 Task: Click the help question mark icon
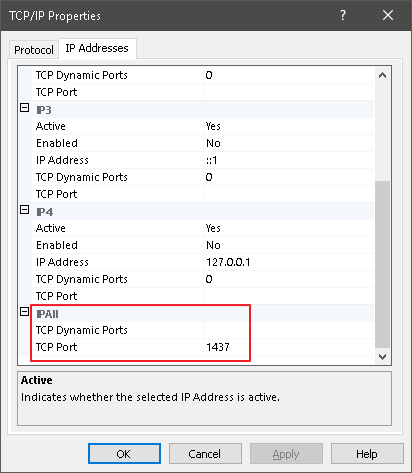tap(343, 15)
